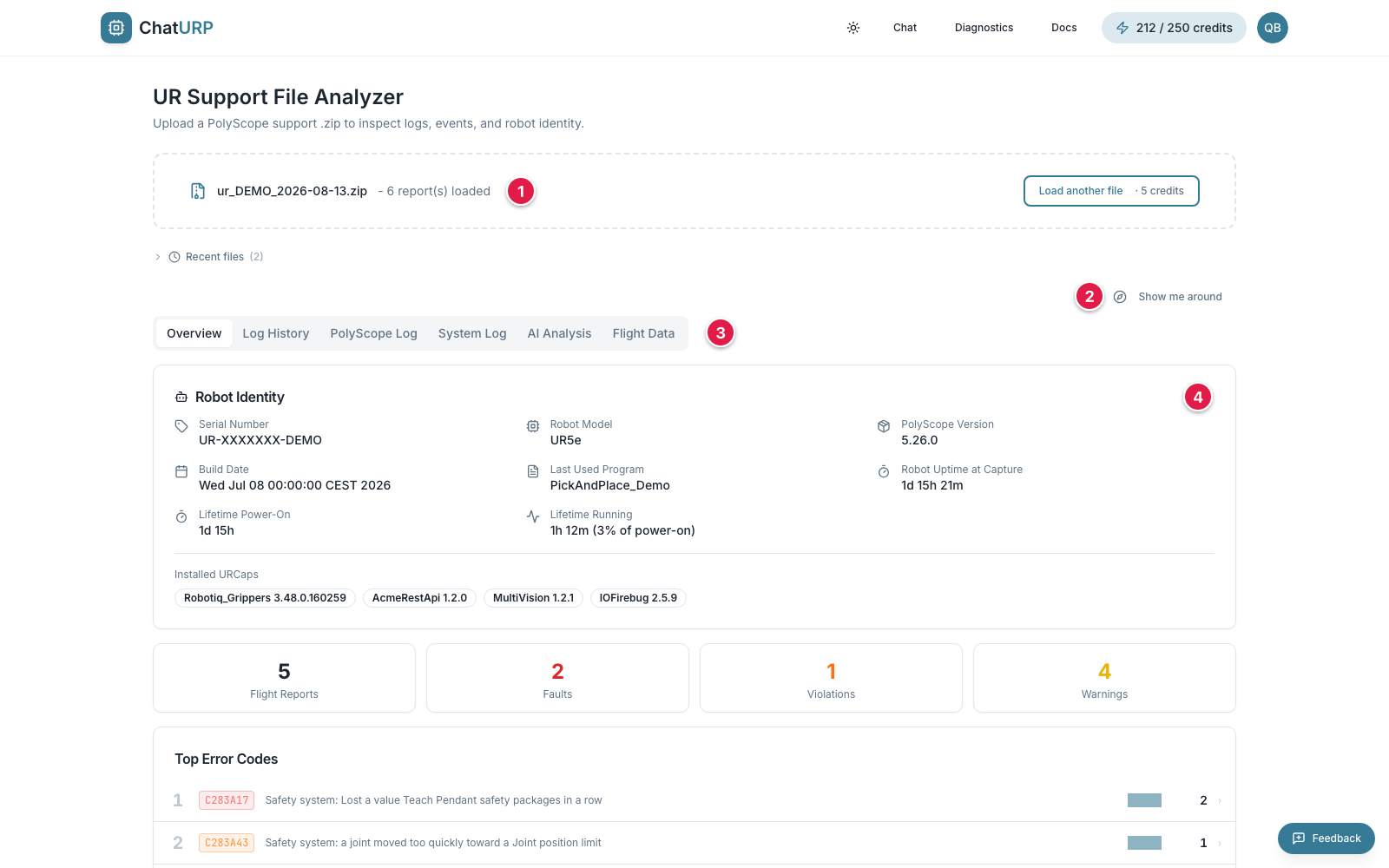Open the Warnings count card

tap(1104, 678)
